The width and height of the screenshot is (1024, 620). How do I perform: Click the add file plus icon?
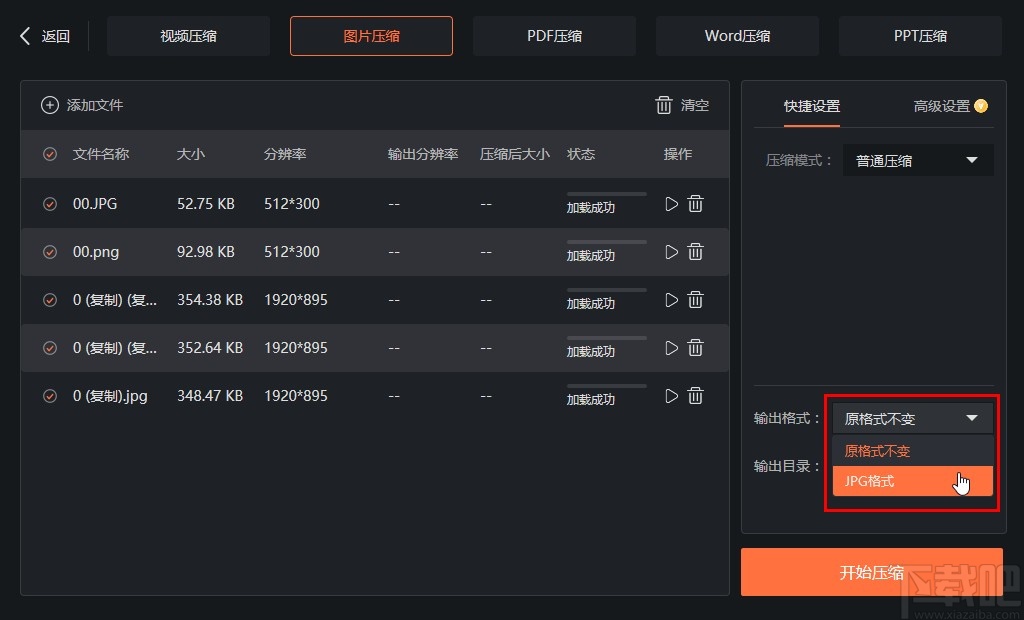[50, 105]
